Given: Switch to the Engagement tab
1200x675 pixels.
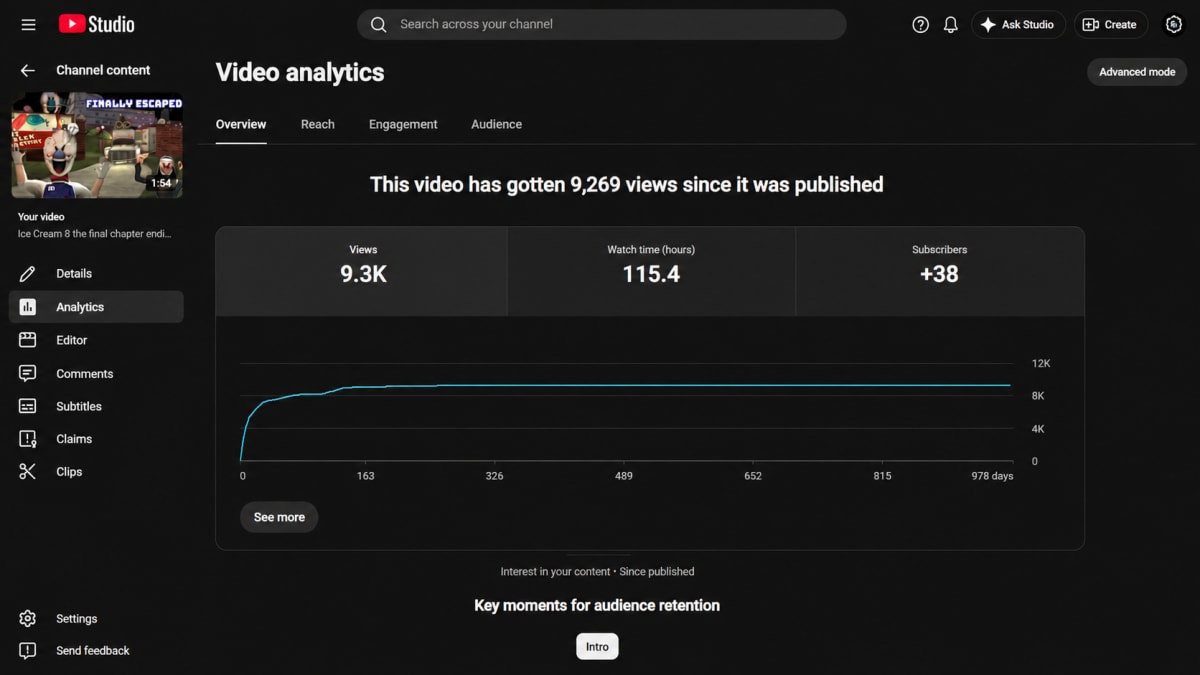Looking at the screenshot, I should click(403, 124).
